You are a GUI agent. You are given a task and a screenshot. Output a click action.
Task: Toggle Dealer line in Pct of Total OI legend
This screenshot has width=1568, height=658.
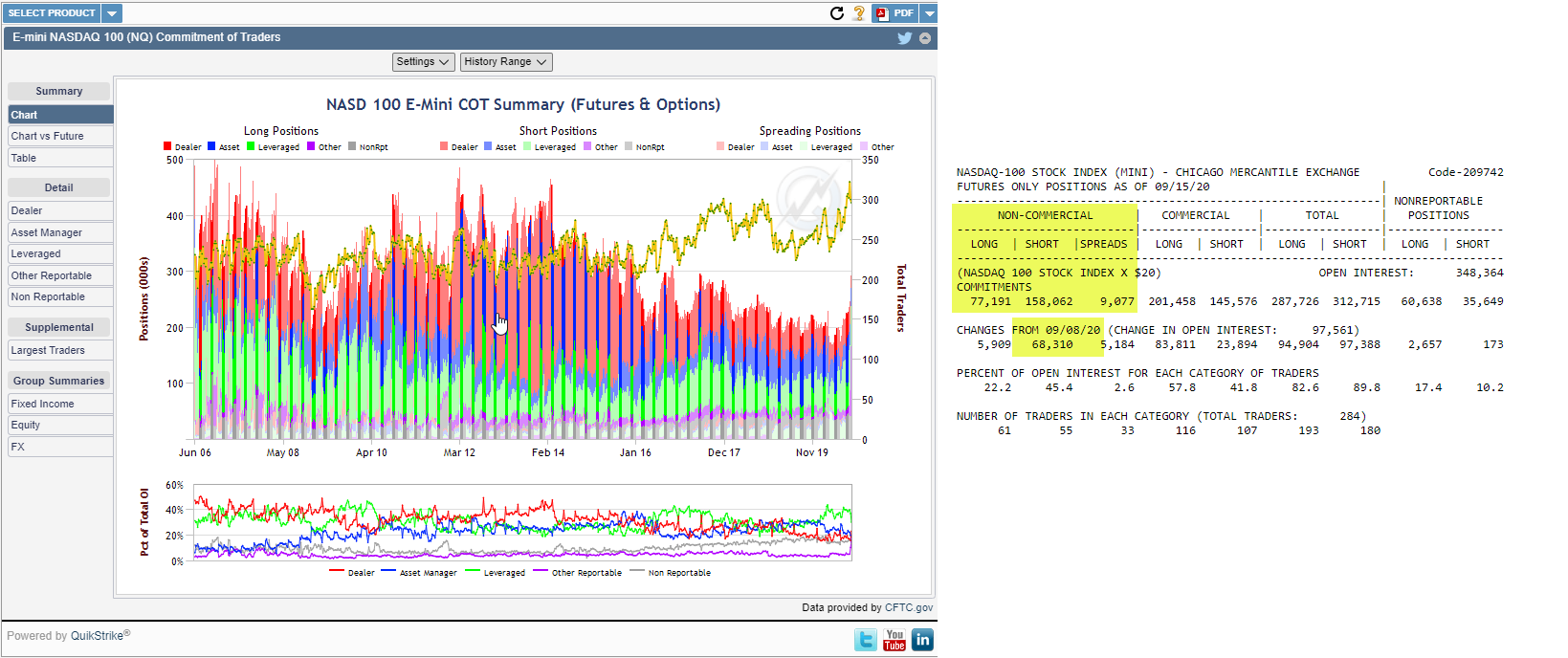(x=352, y=573)
